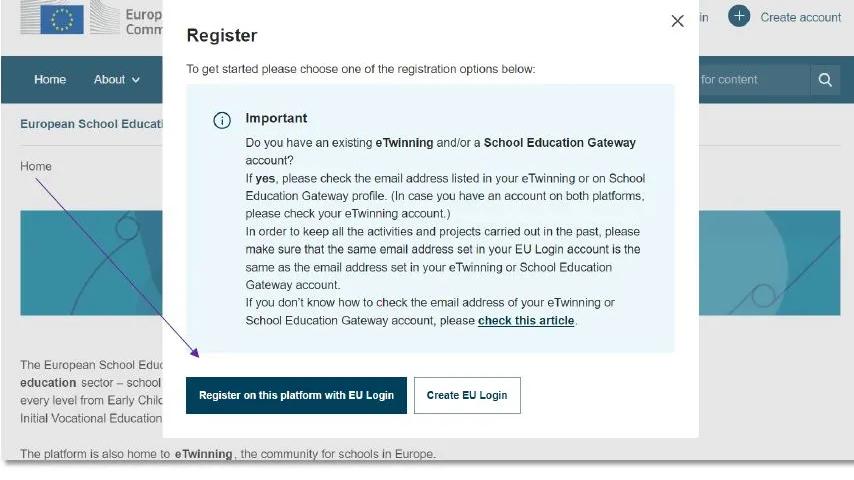
Task: Open the European School Education title link
Action: [92, 124]
